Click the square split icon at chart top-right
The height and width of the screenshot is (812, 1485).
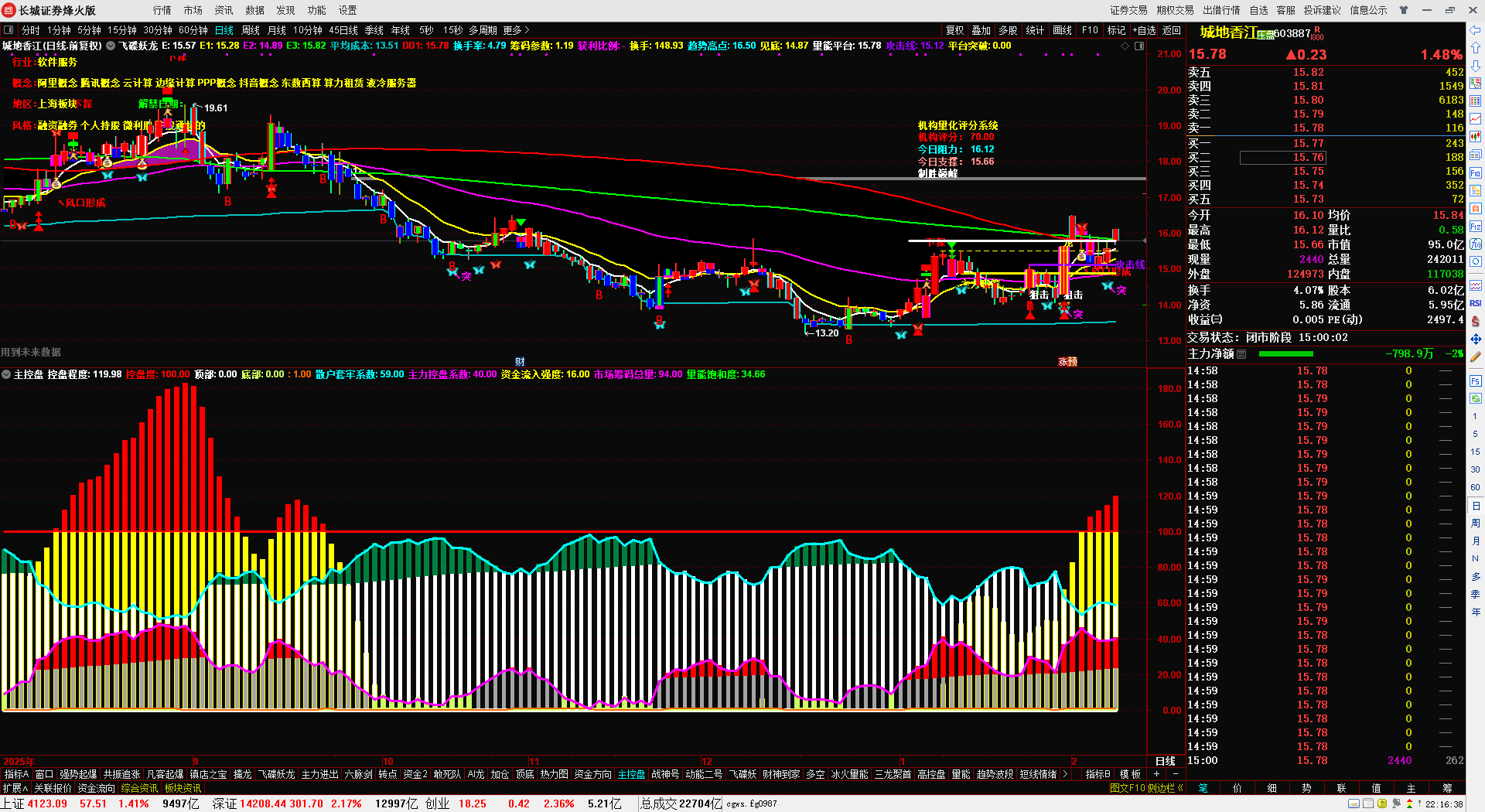click(1139, 46)
